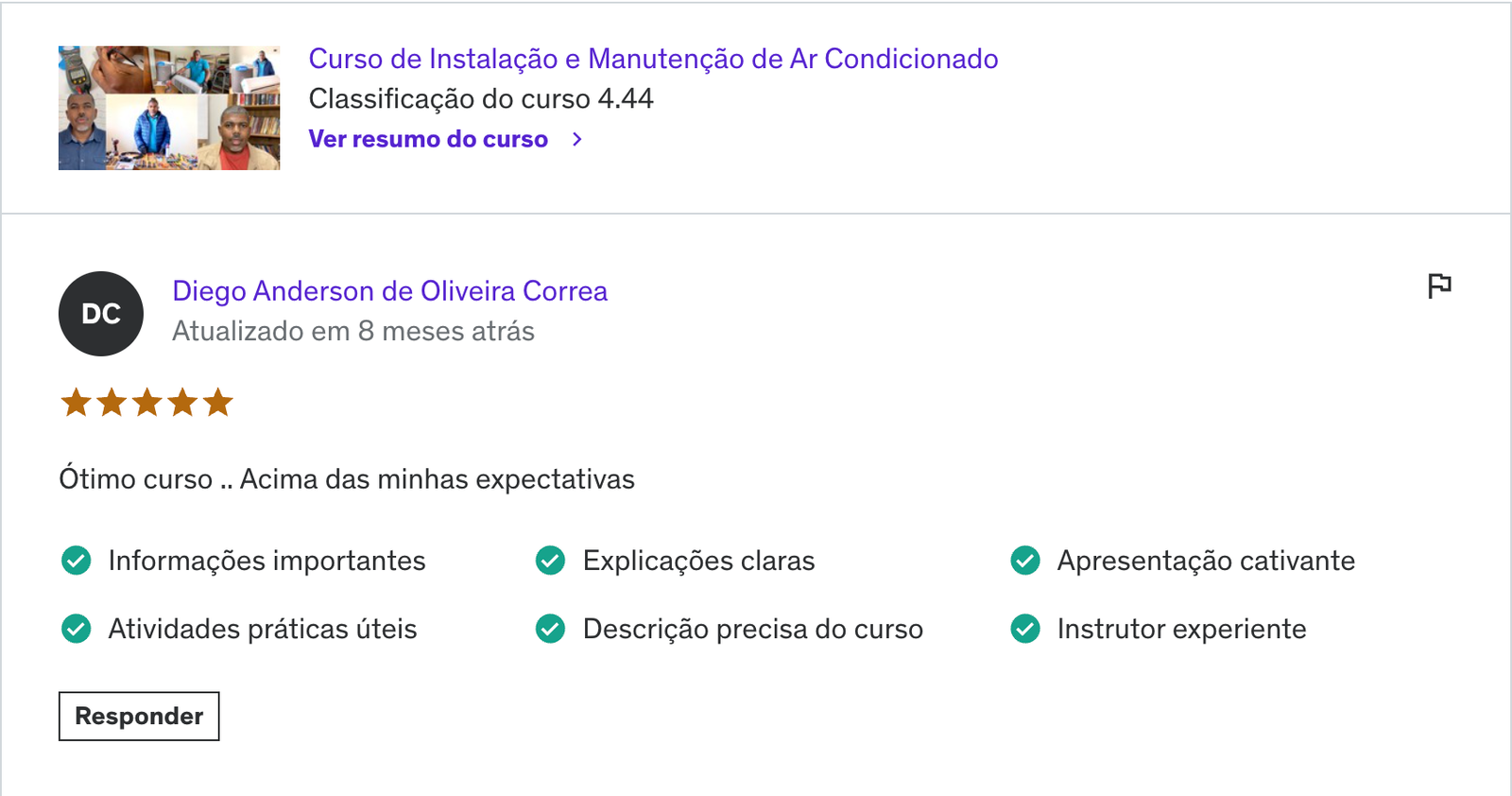Click the fifth rating star
Image resolution: width=1512 pixels, height=796 pixels.
coord(218,403)
